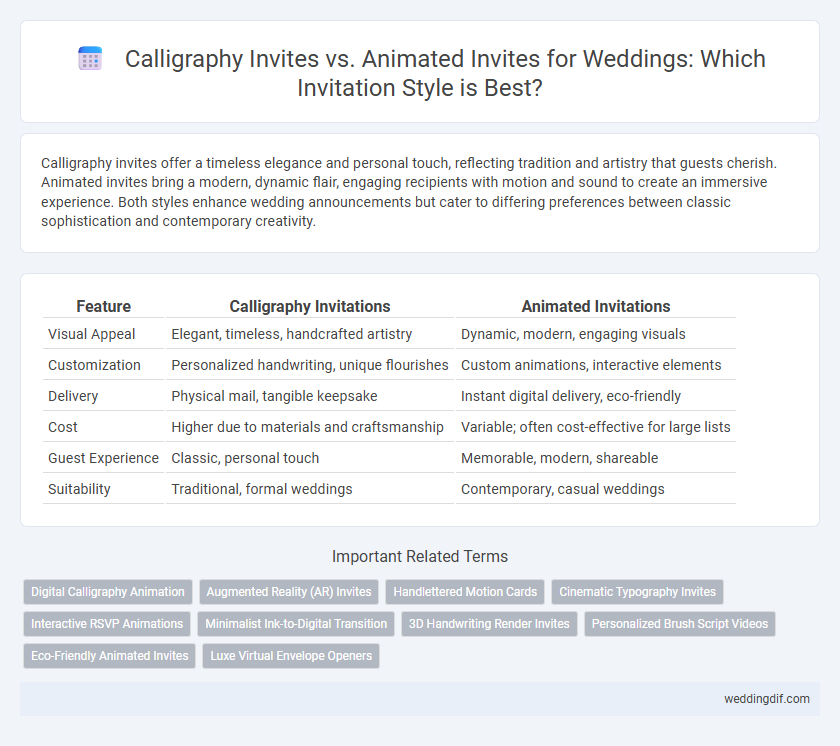Click 'Variable; often cost-effective for large lists' cell
Viewport: 840px width, 746px height.
596,427
